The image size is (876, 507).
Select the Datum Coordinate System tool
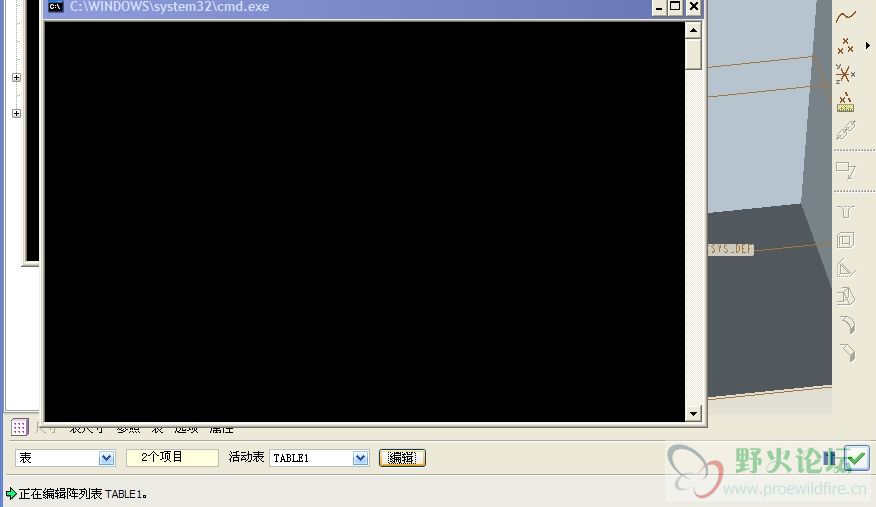(x=845, y=74)
